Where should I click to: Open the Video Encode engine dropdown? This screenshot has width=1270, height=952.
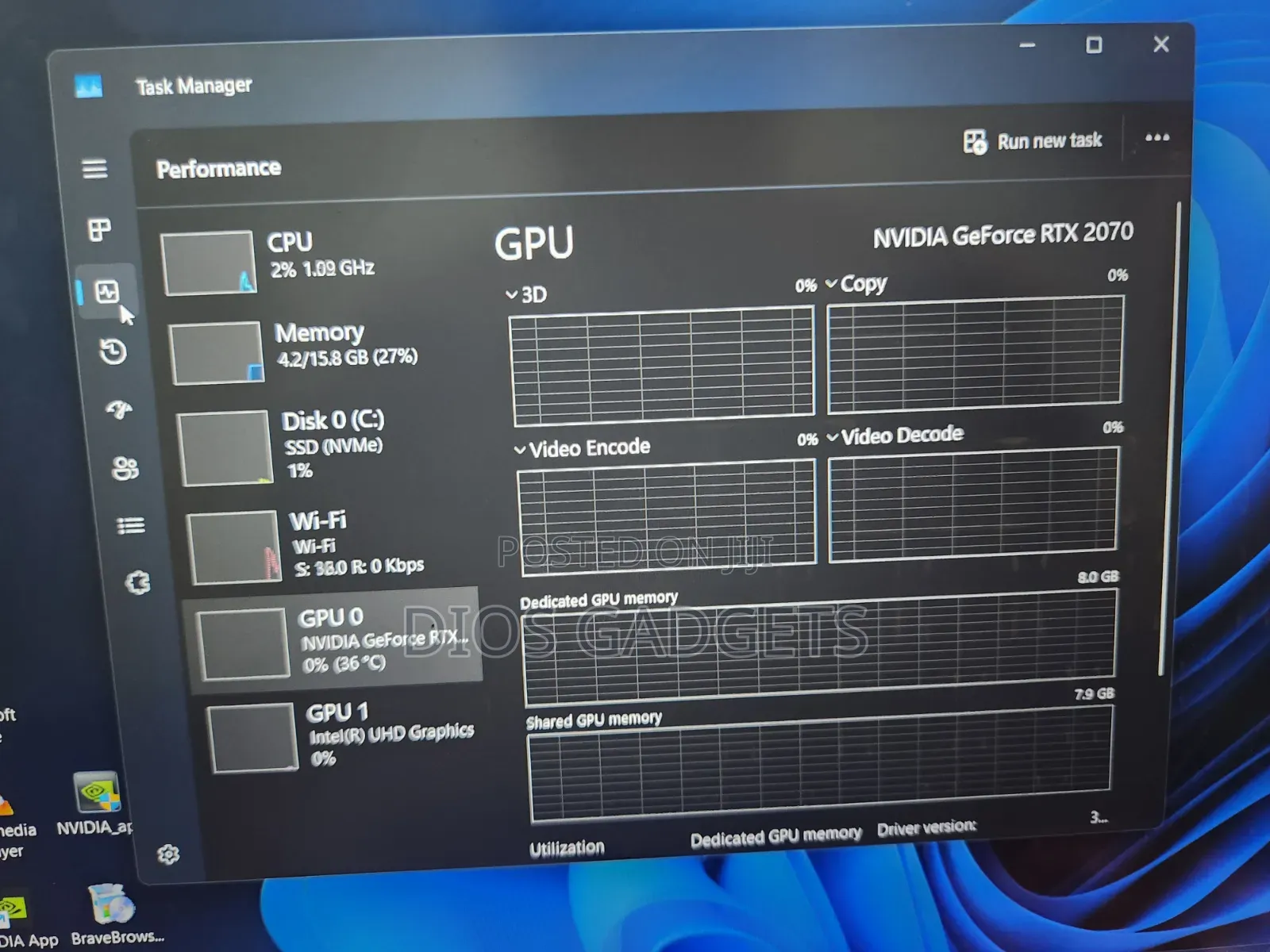(582, 448)
